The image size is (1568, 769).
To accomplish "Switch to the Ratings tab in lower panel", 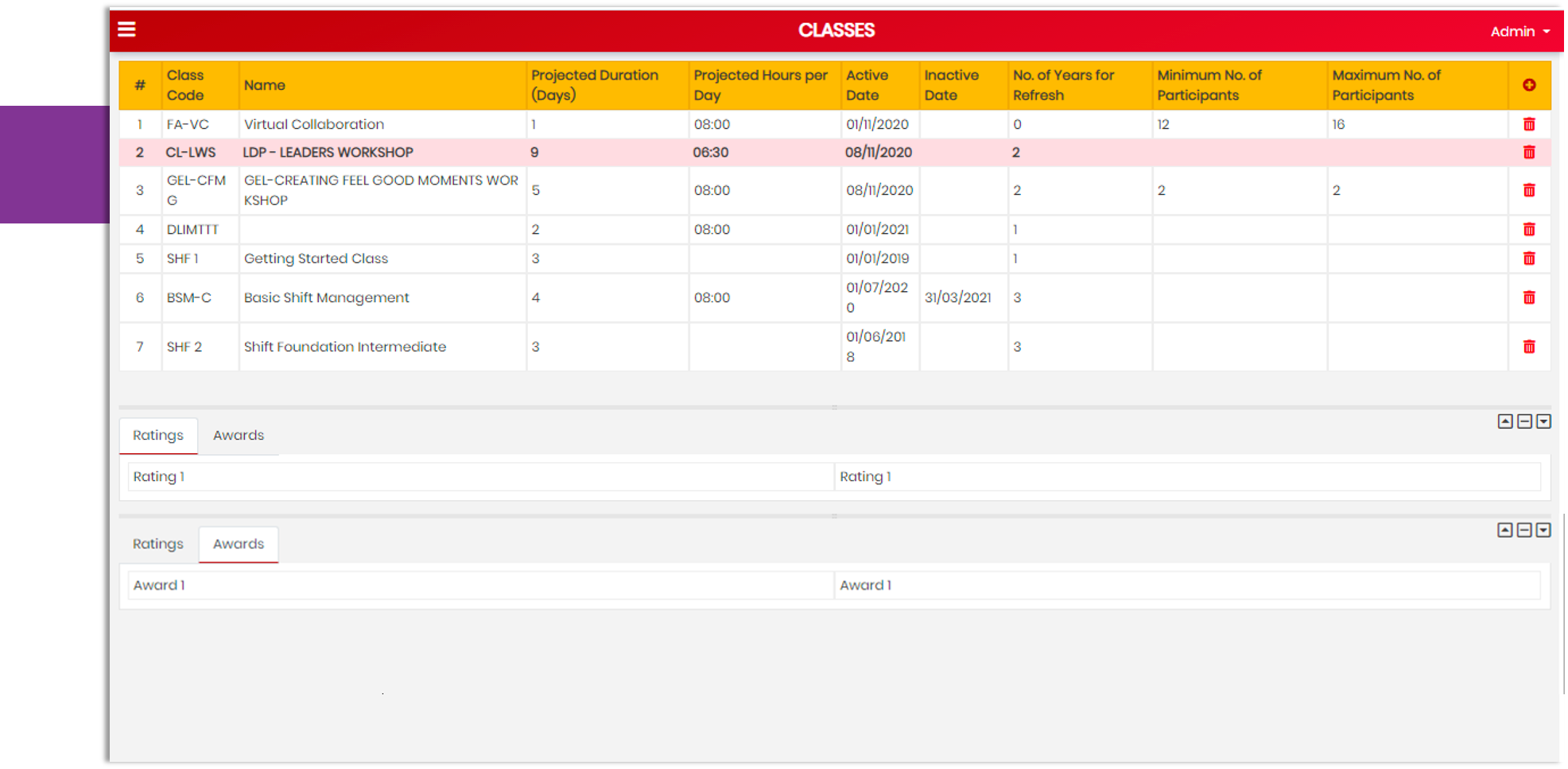I will coord(157,544).
